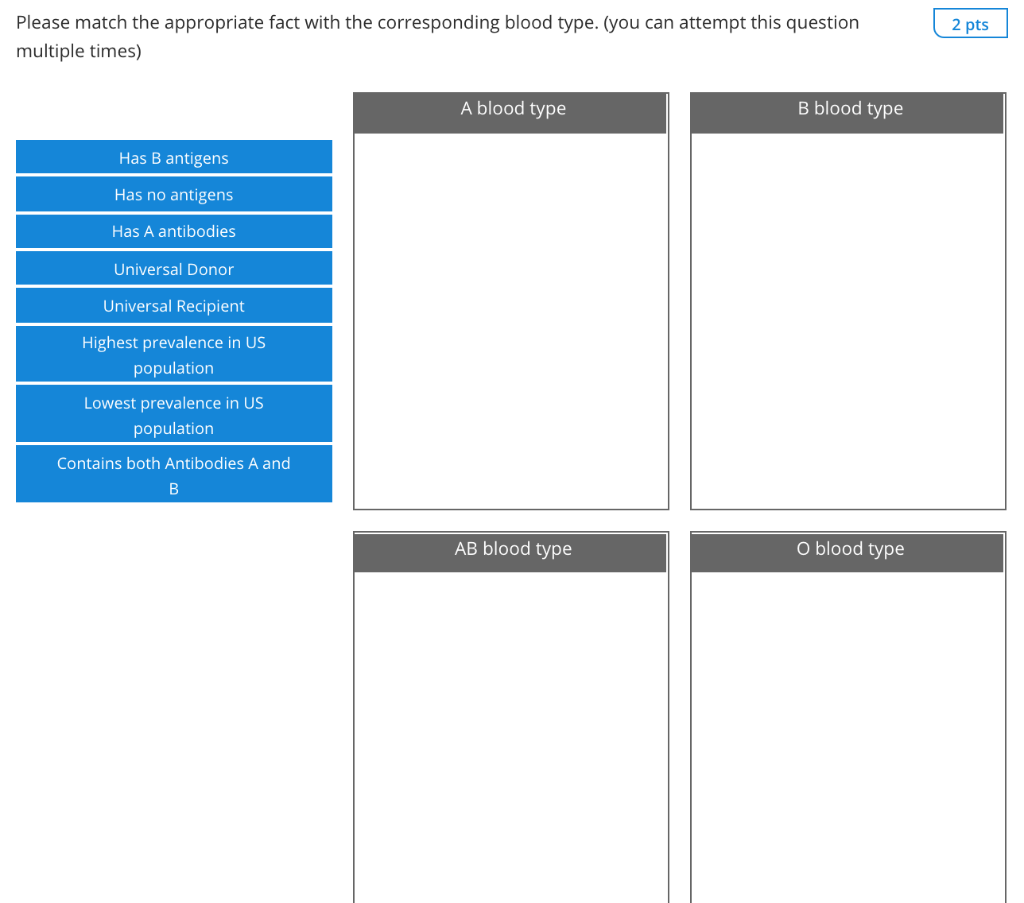Image resolution: width=1024 pixels, height=903 pixels.
Task: Select the 'Has B antigens' tile
Action: pos(174,157)
